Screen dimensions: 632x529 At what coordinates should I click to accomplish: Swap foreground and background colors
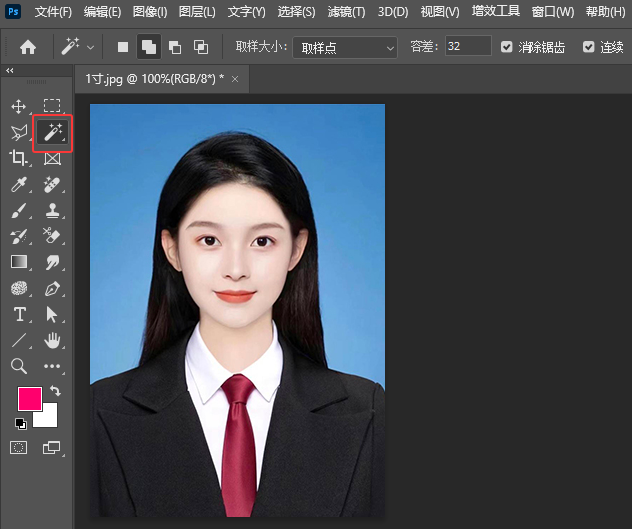click(x=55, y=390)
